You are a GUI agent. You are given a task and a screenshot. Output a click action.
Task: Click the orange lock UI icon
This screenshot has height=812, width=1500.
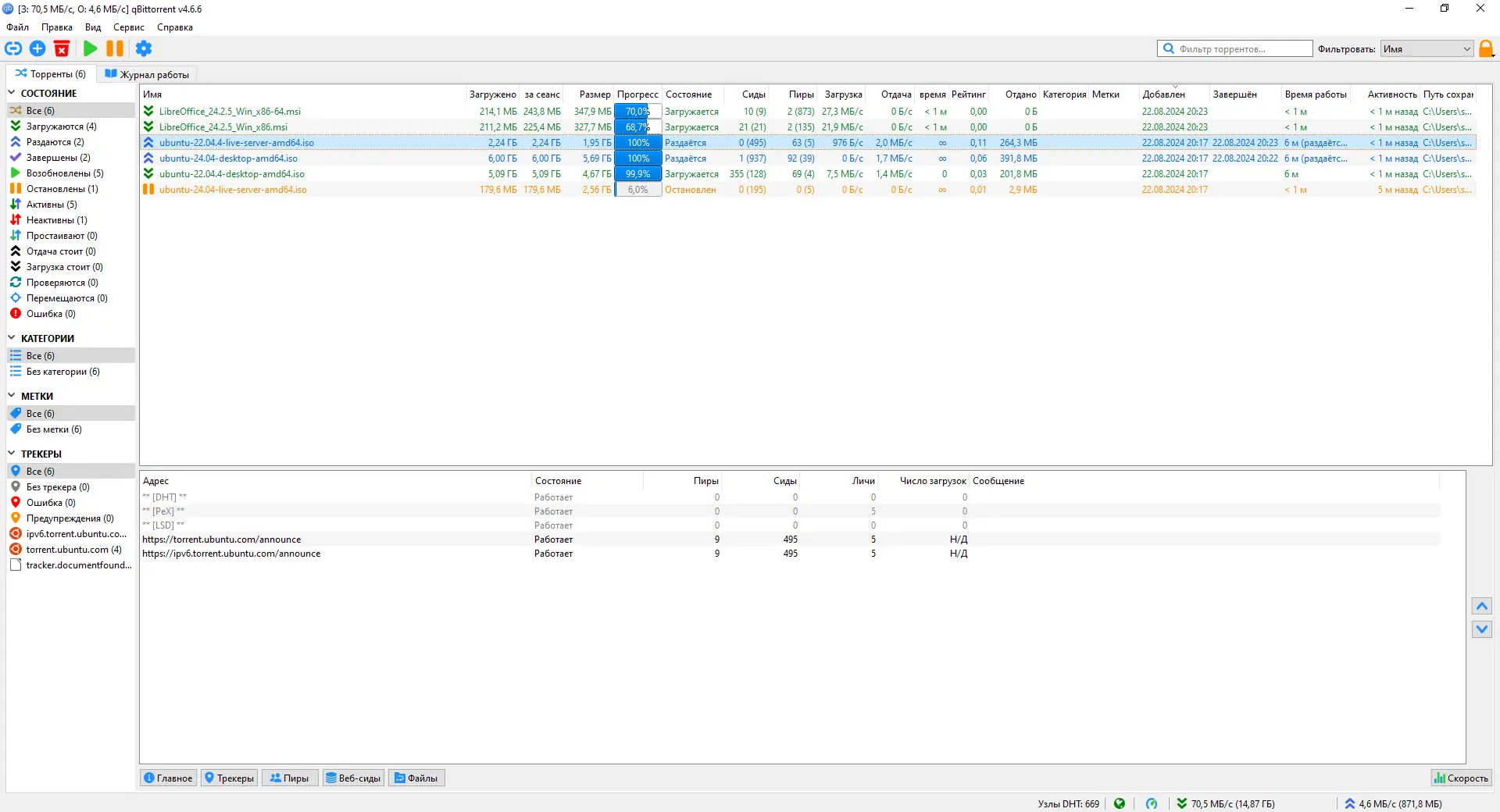point(1486,48)
